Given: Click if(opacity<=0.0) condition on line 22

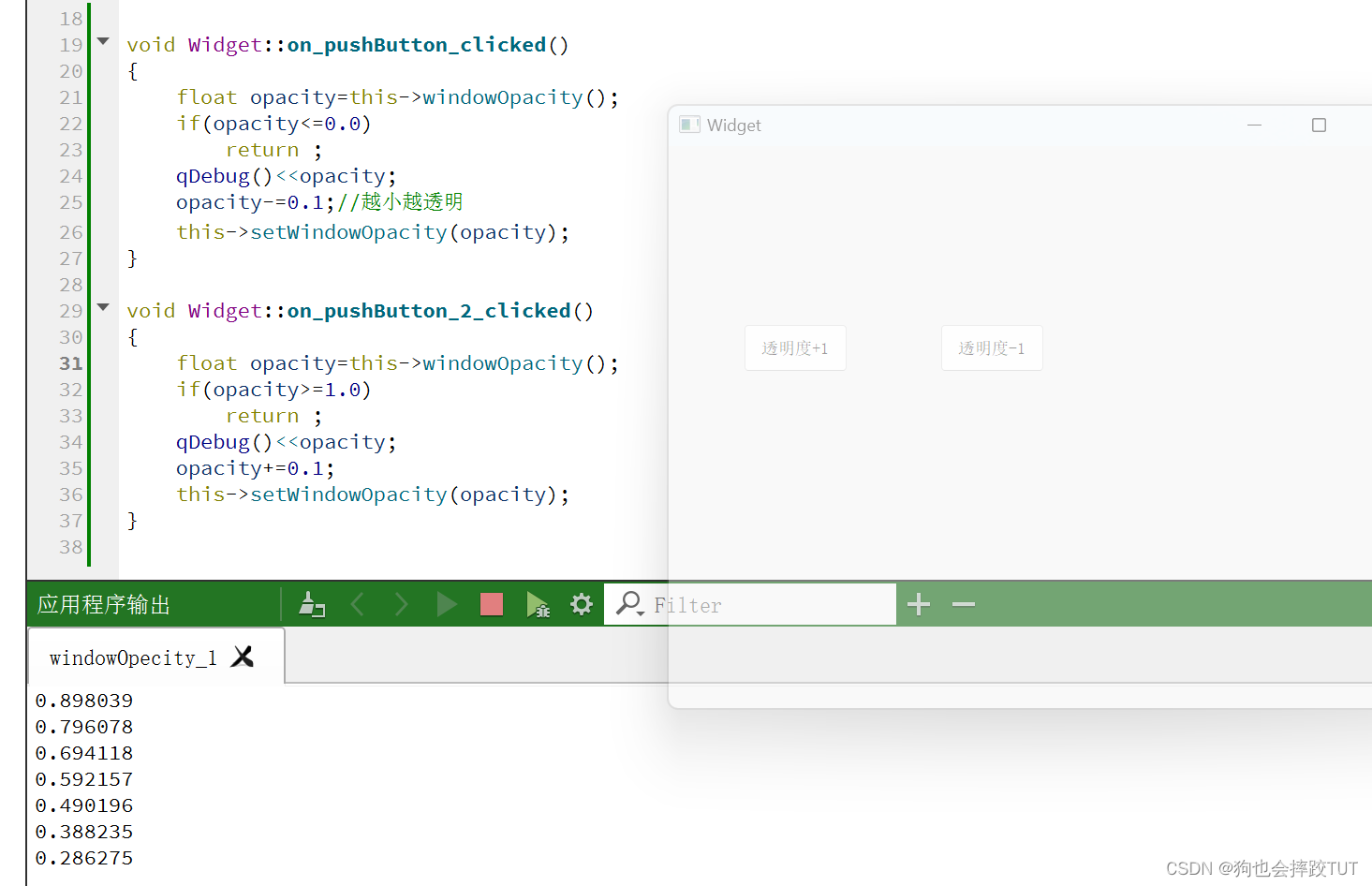Looking at the screenshot, I should tap(274, 124).
